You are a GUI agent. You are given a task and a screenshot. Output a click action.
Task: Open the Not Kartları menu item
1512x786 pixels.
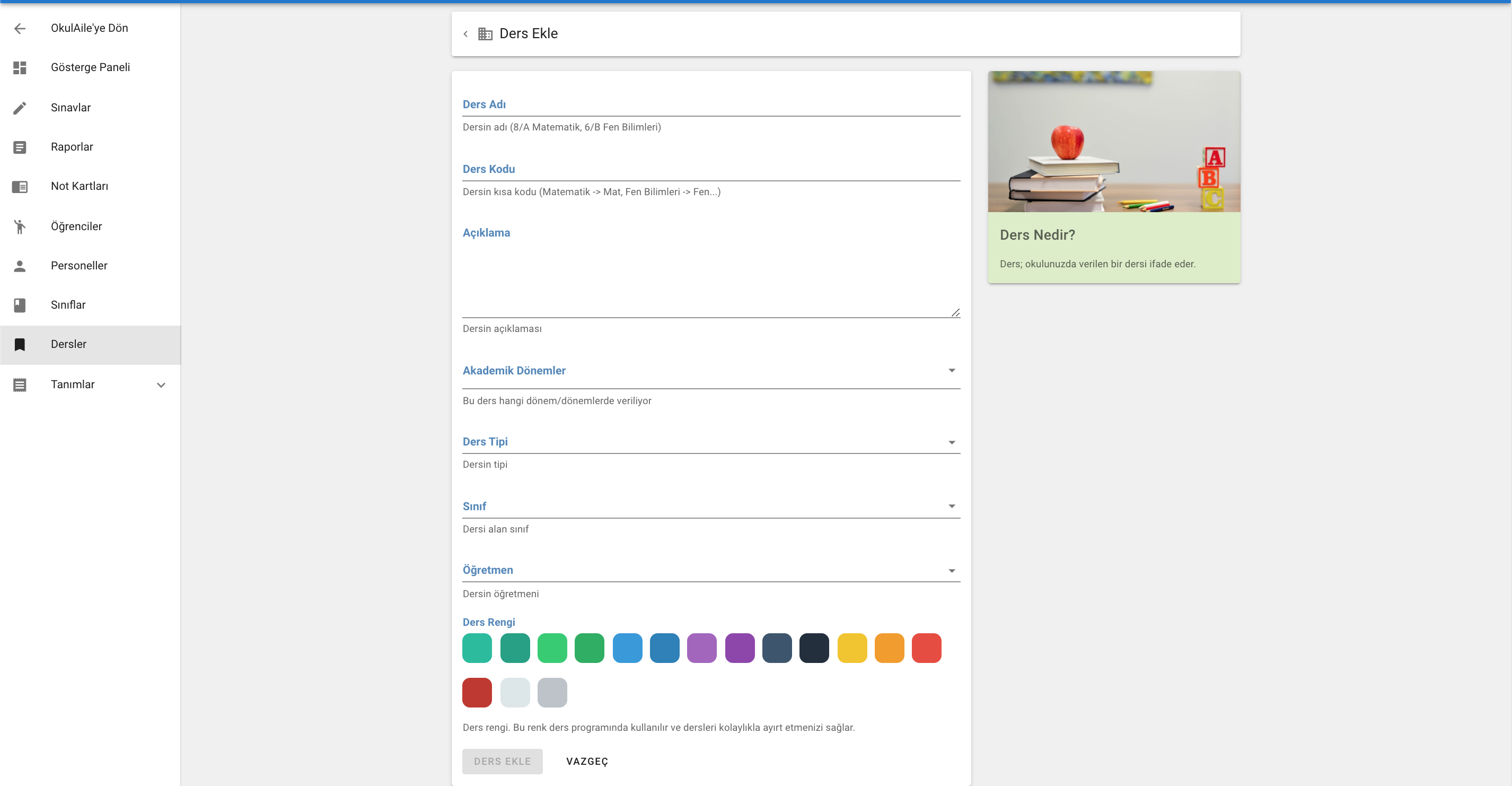90,186
